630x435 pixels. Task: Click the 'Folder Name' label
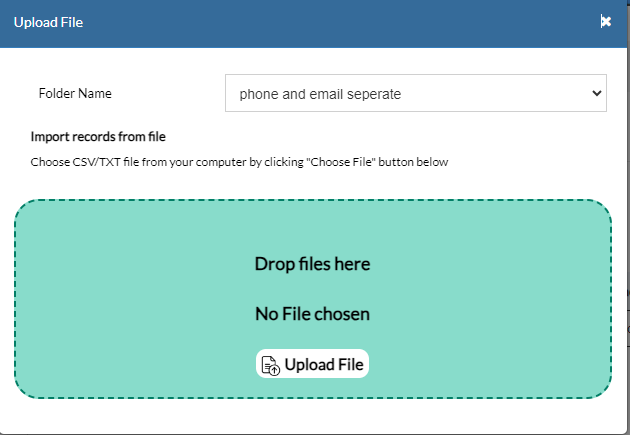75,93
